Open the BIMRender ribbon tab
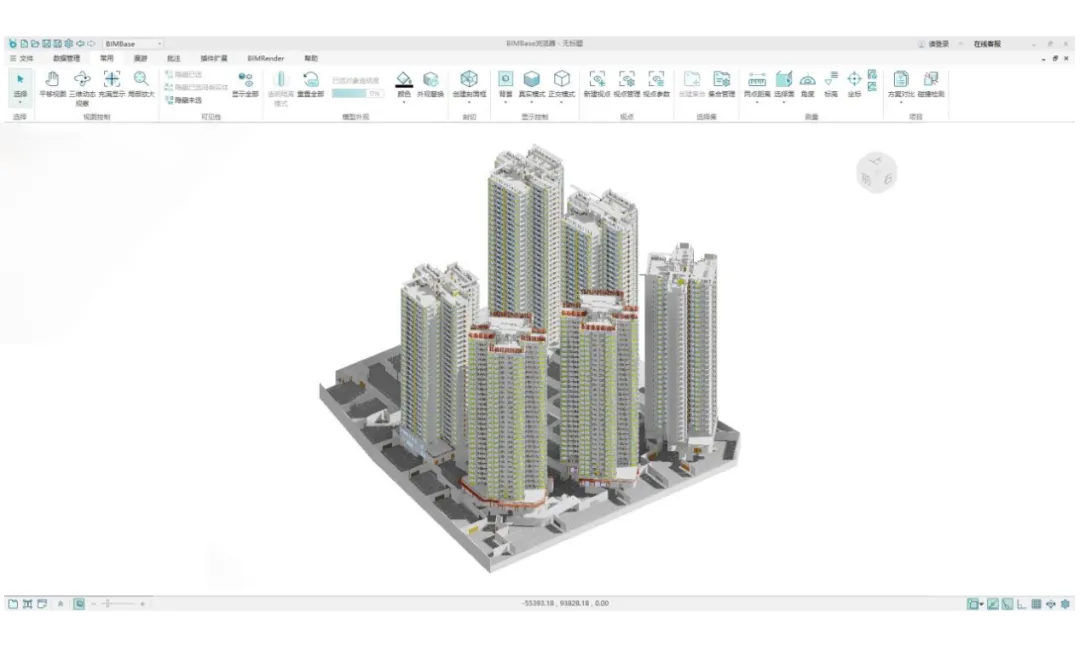Image resolution: width=1080 pixels, height=647 pixels. coord(266,59)
